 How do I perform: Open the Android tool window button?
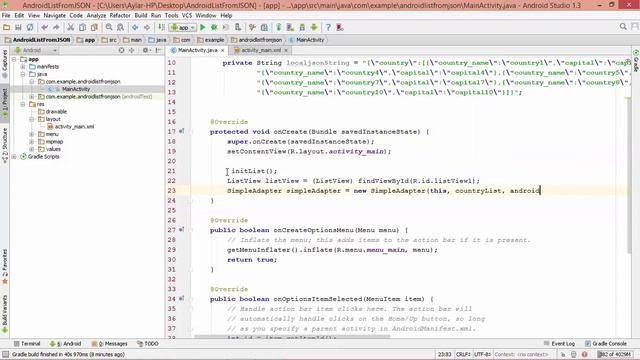coord(65,344)
